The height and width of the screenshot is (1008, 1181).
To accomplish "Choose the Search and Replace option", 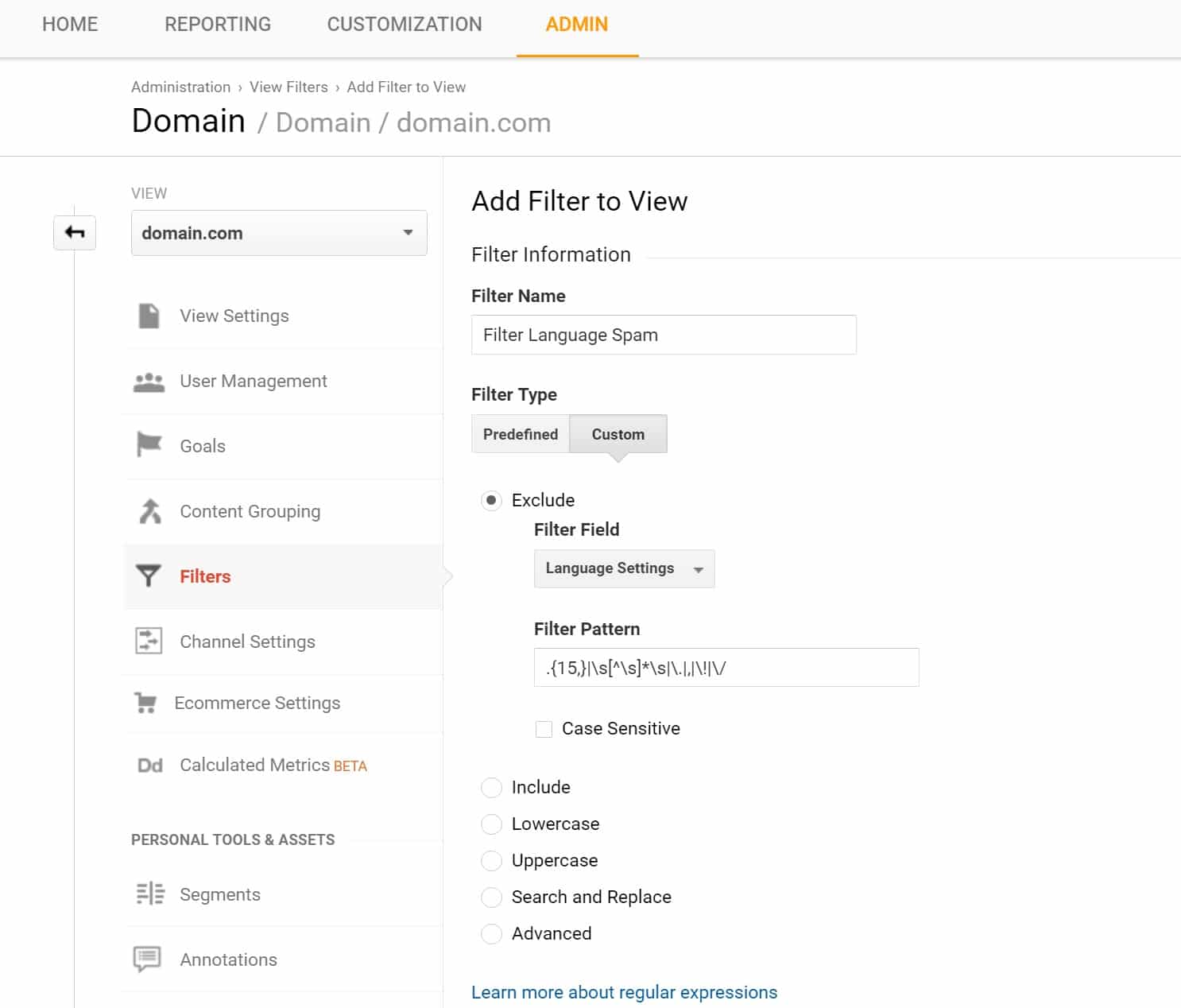I will (492, 897).
